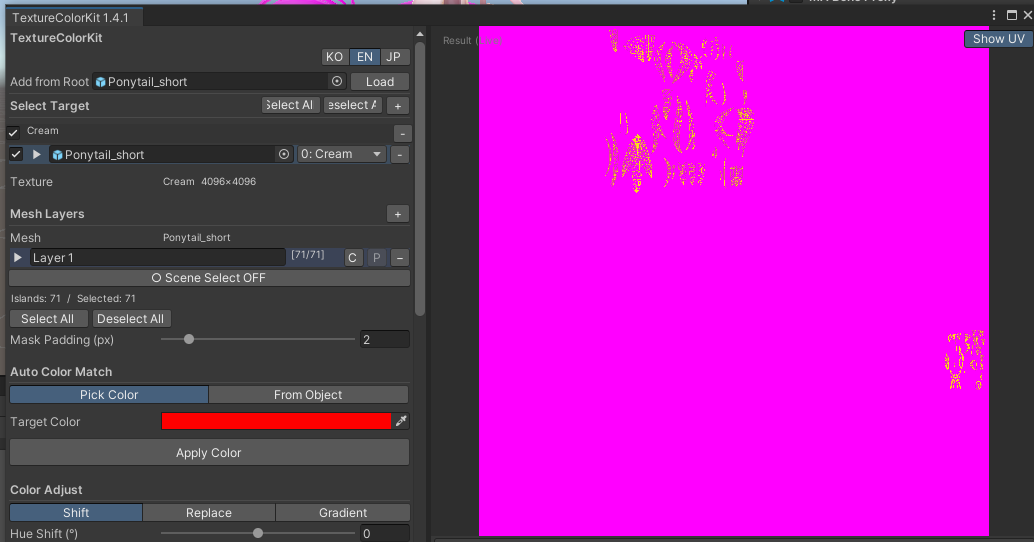Viewport: 1034px width, 542px height.
Task: Click the '[71/71]' island count text
Action: pos(308,255)
